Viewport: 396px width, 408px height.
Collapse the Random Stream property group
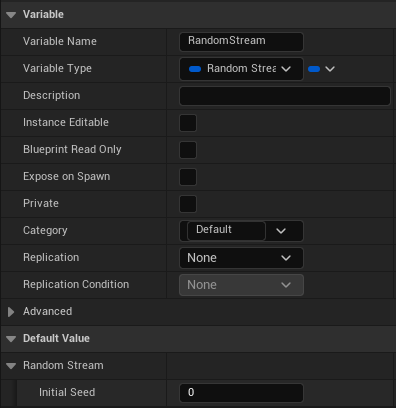[x=11, y=366]
